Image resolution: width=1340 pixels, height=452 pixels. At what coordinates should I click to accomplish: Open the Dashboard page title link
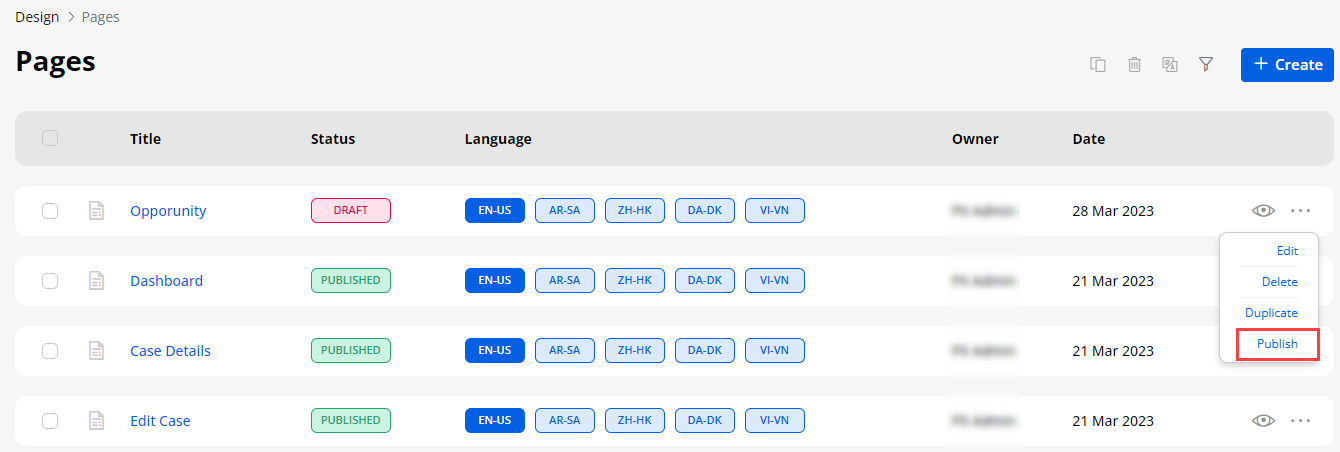pos(166,281)
